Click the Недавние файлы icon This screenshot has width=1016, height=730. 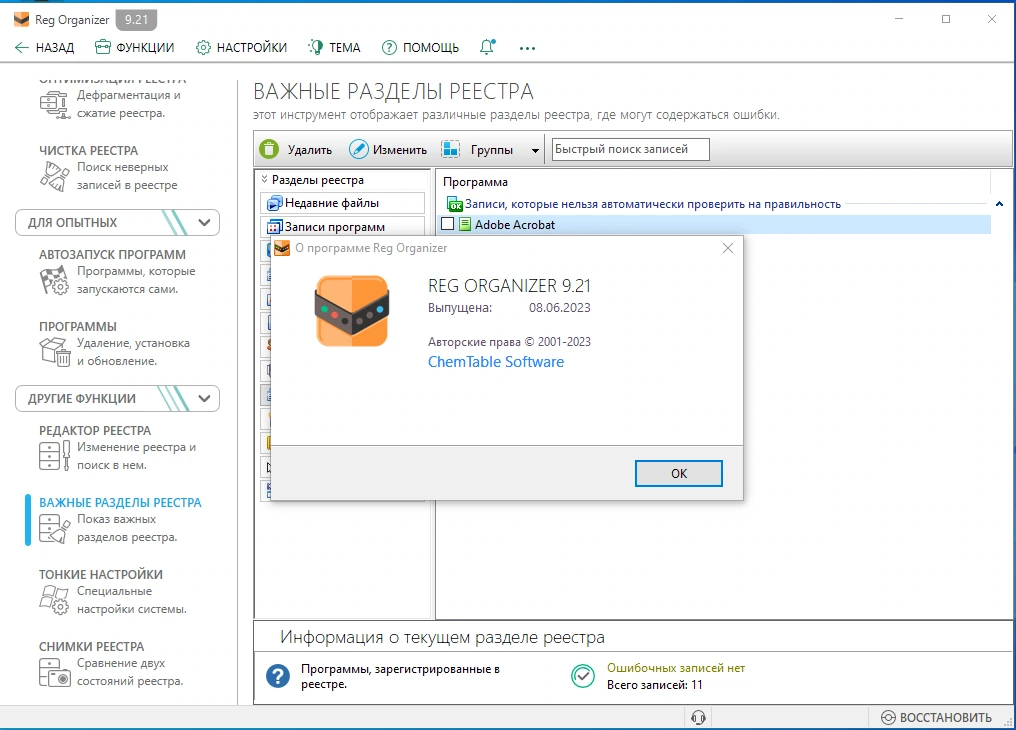pyautogui.click(x=275, y=203)
